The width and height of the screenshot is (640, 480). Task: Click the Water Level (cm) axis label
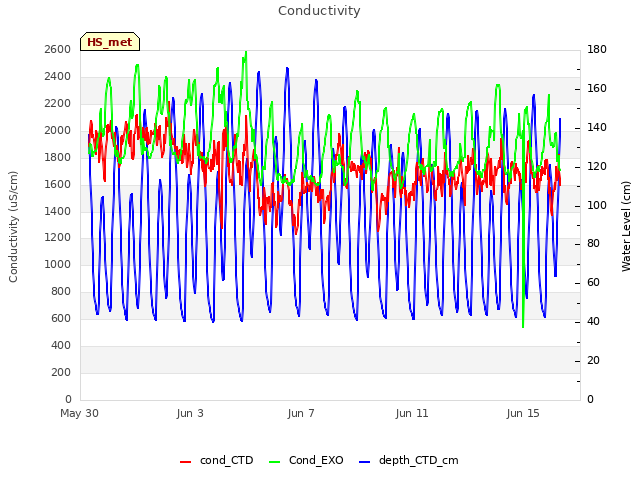(626, 227)
